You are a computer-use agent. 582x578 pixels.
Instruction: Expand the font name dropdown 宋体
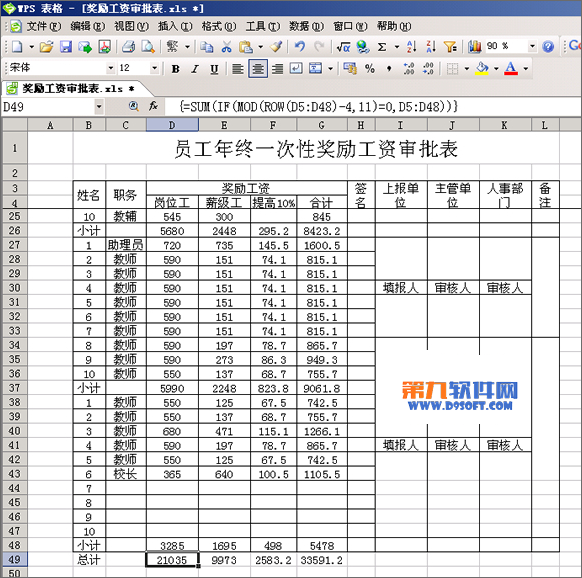pos(111,68)
